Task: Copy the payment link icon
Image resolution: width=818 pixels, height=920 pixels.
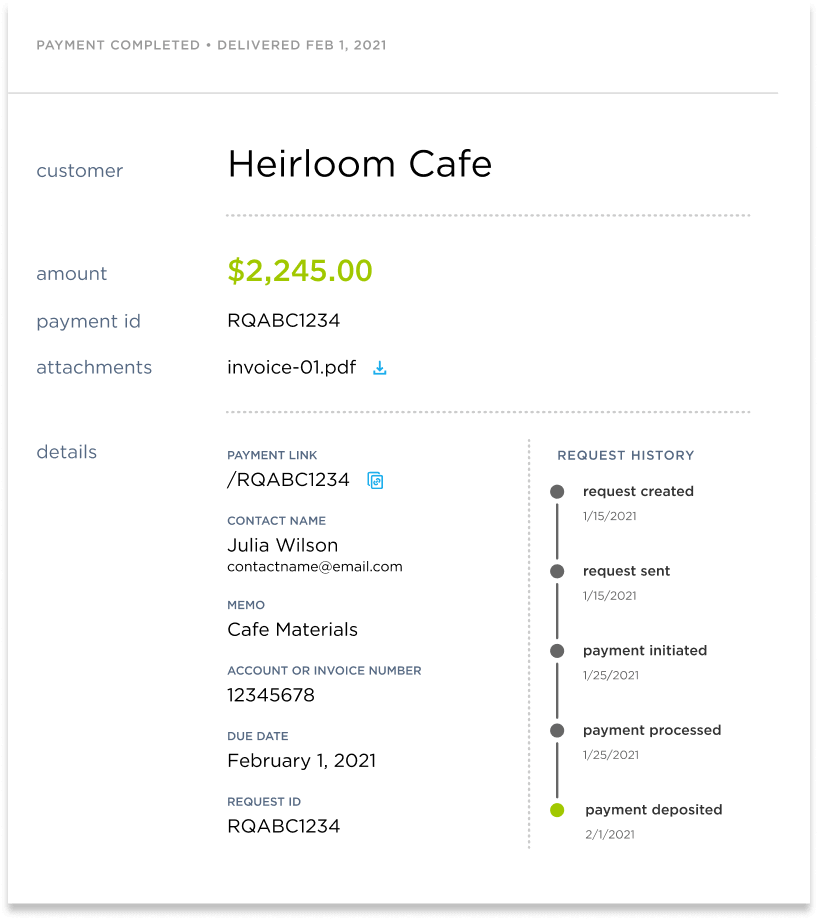Action: point(375,480)
